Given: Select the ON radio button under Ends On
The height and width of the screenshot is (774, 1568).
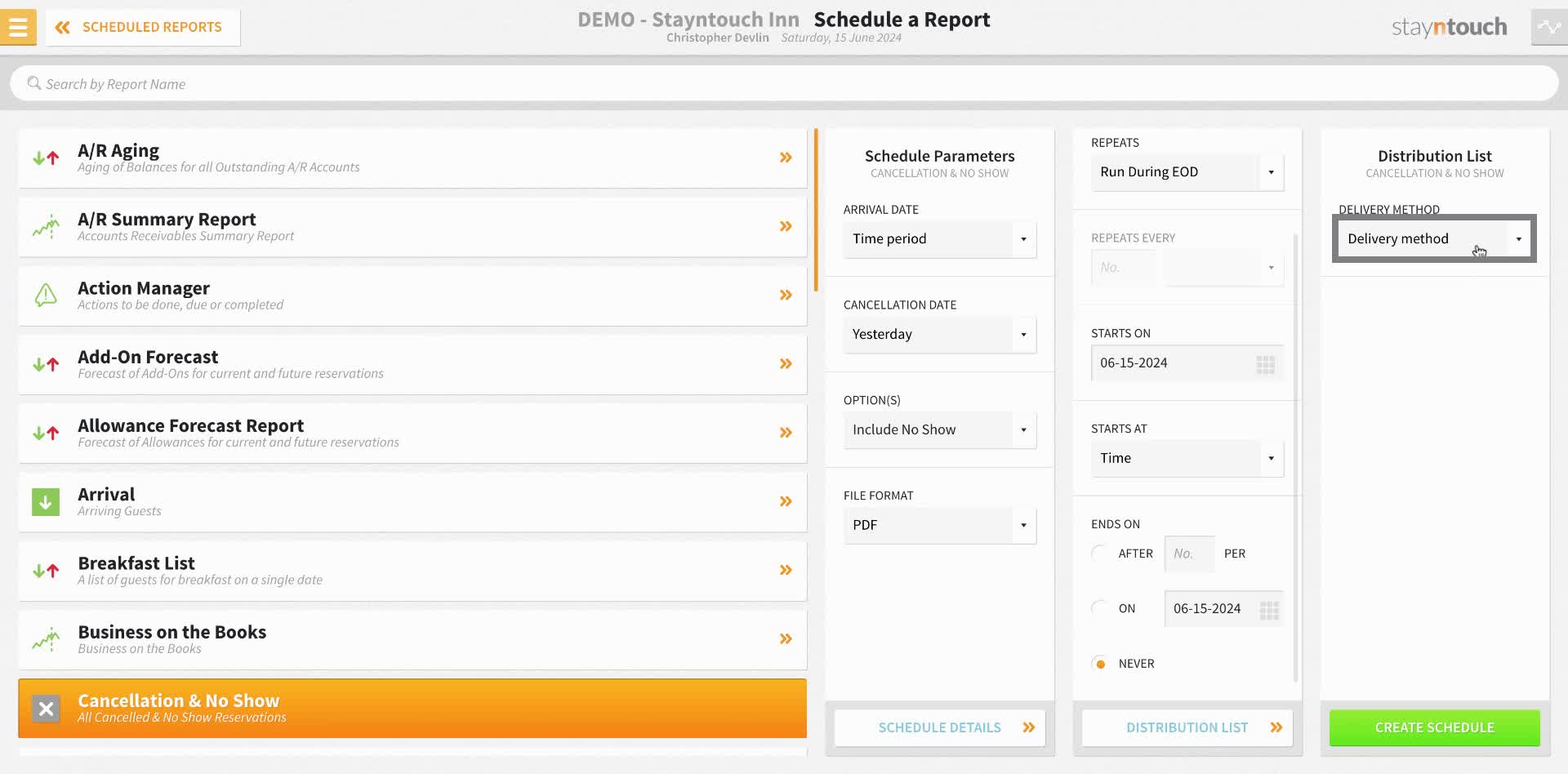Looking at the screenshot, I should (1100, 608).
